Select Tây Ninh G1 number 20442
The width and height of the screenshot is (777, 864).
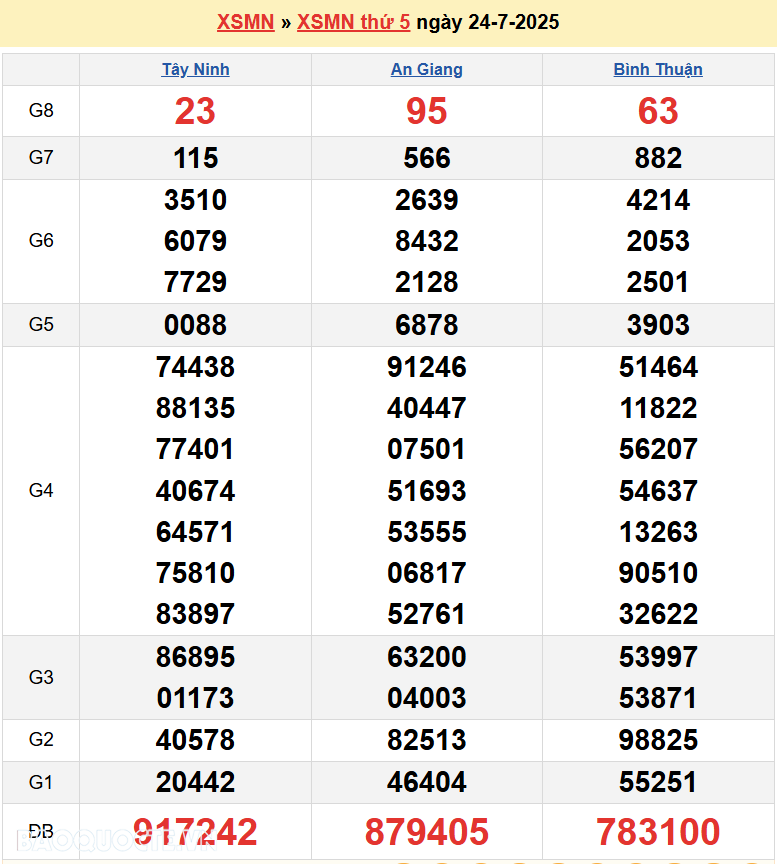click(196, 782)
